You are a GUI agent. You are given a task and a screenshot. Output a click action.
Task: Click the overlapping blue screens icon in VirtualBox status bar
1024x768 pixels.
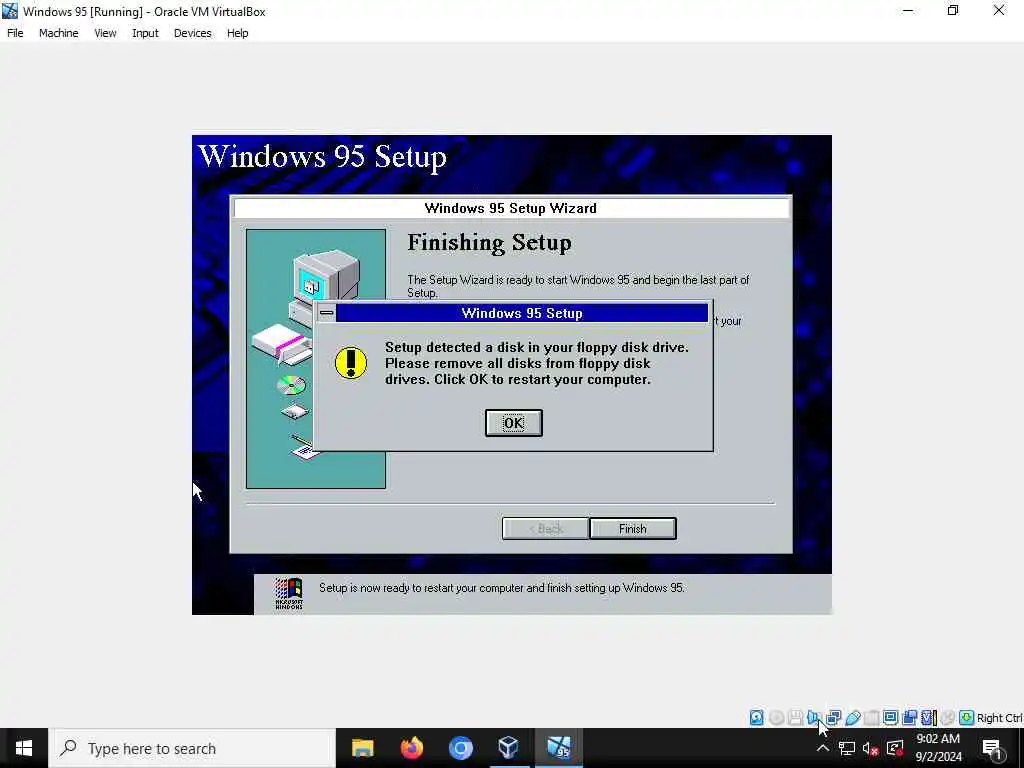point(910,718)
